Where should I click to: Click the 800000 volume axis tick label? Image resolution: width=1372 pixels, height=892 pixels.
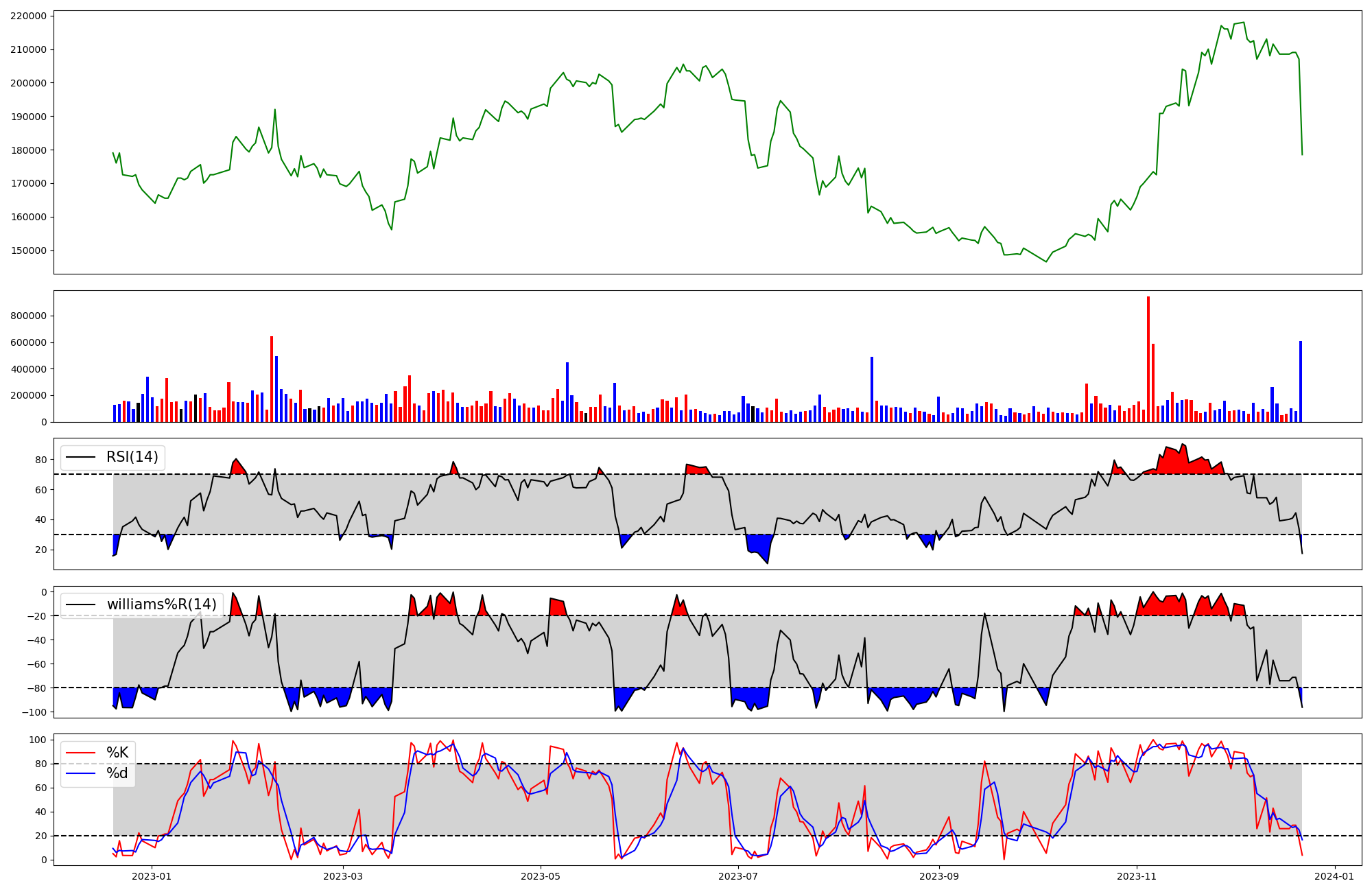click(x=29, y=316)
